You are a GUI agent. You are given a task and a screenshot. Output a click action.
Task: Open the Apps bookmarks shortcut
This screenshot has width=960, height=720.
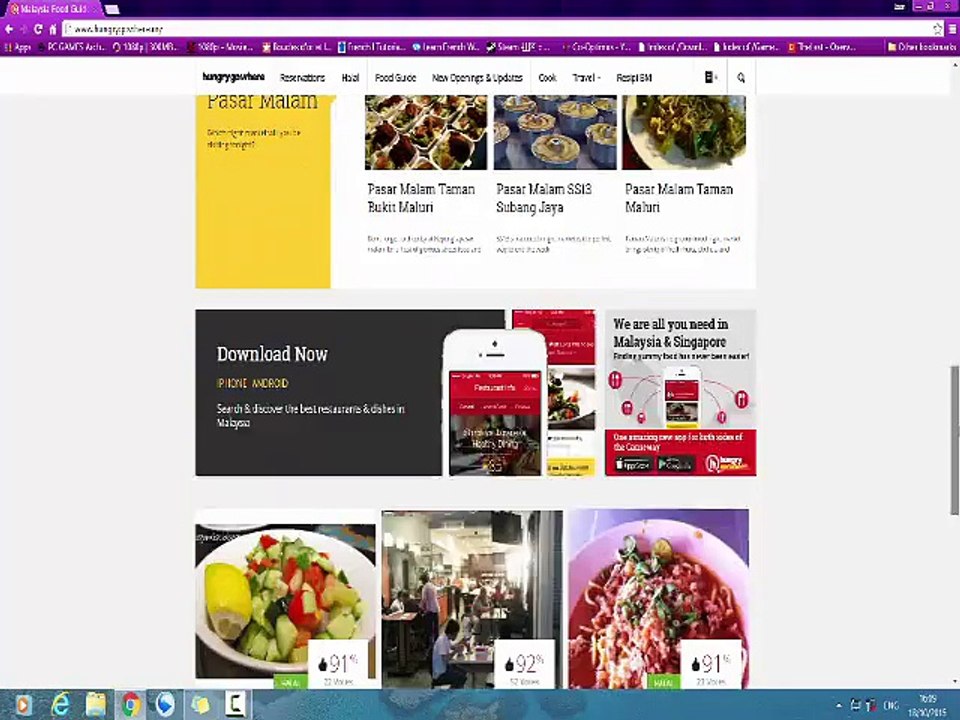pyautogui.click(x=17, y=47)
